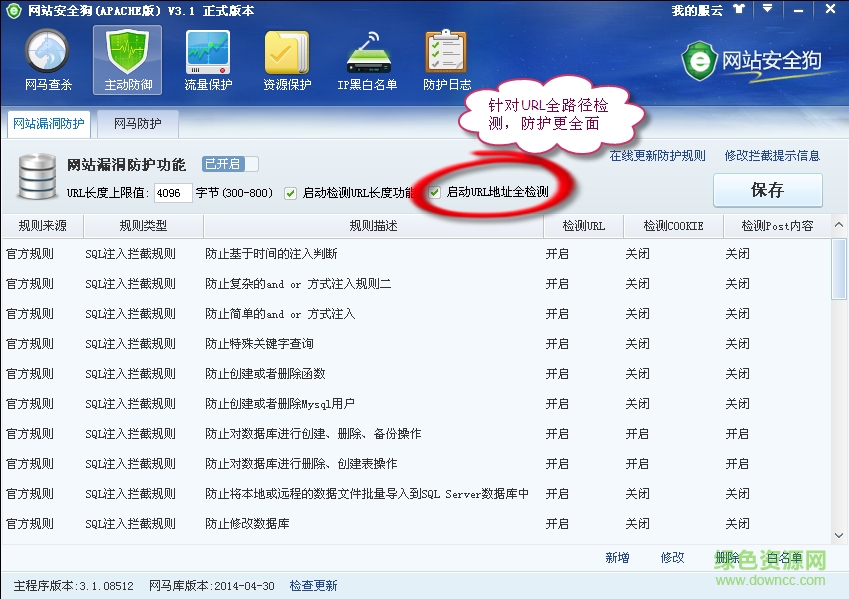View 防护日志 protection logs
Viewport: 849px width, 599px height.
pyautogui.click(x=447, y=60)
